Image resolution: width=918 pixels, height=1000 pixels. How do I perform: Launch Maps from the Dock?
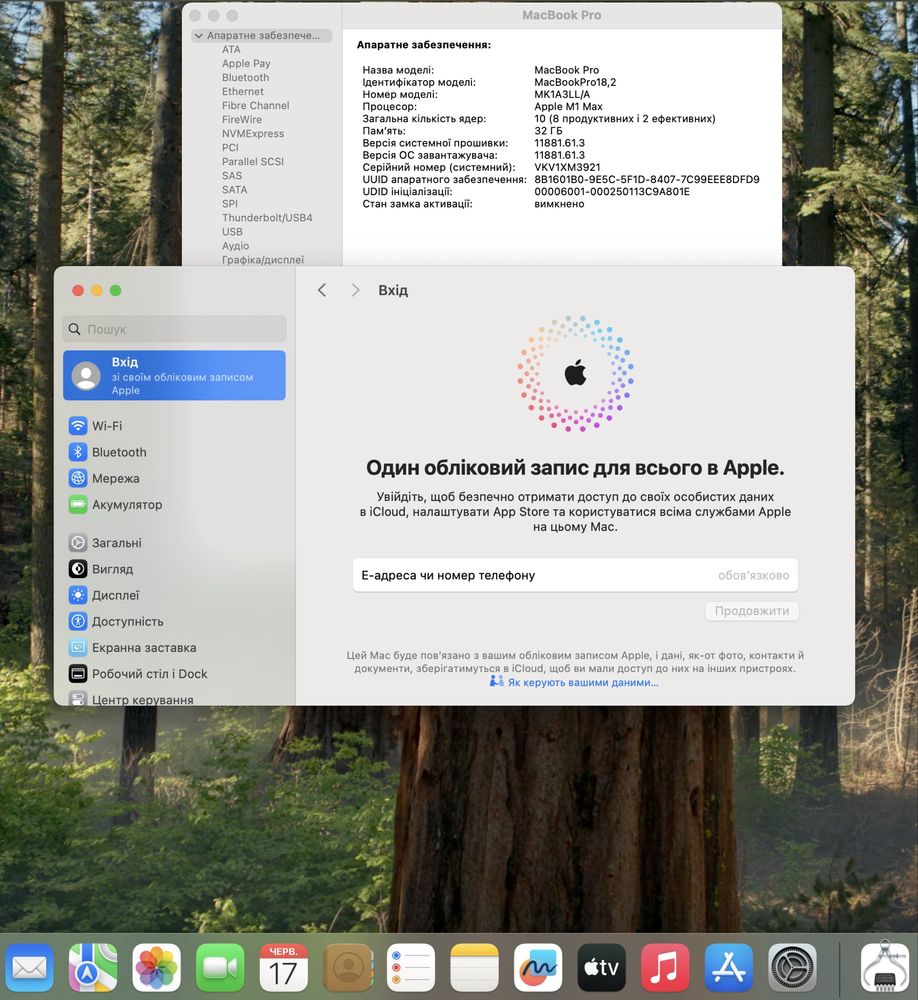tap(93, 967)
